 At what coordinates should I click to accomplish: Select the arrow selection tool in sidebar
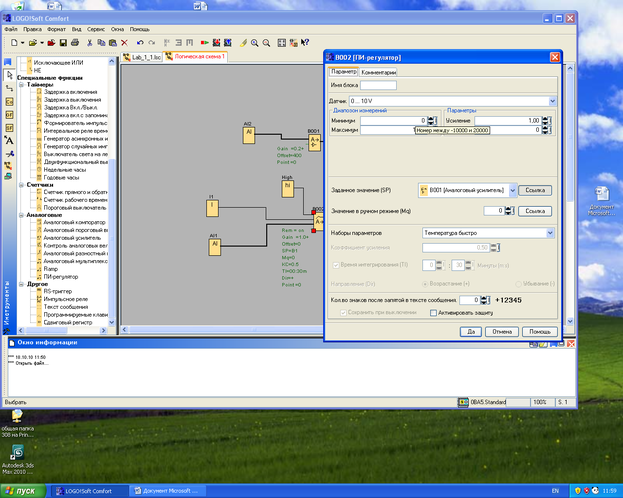(x=9, y=76)
